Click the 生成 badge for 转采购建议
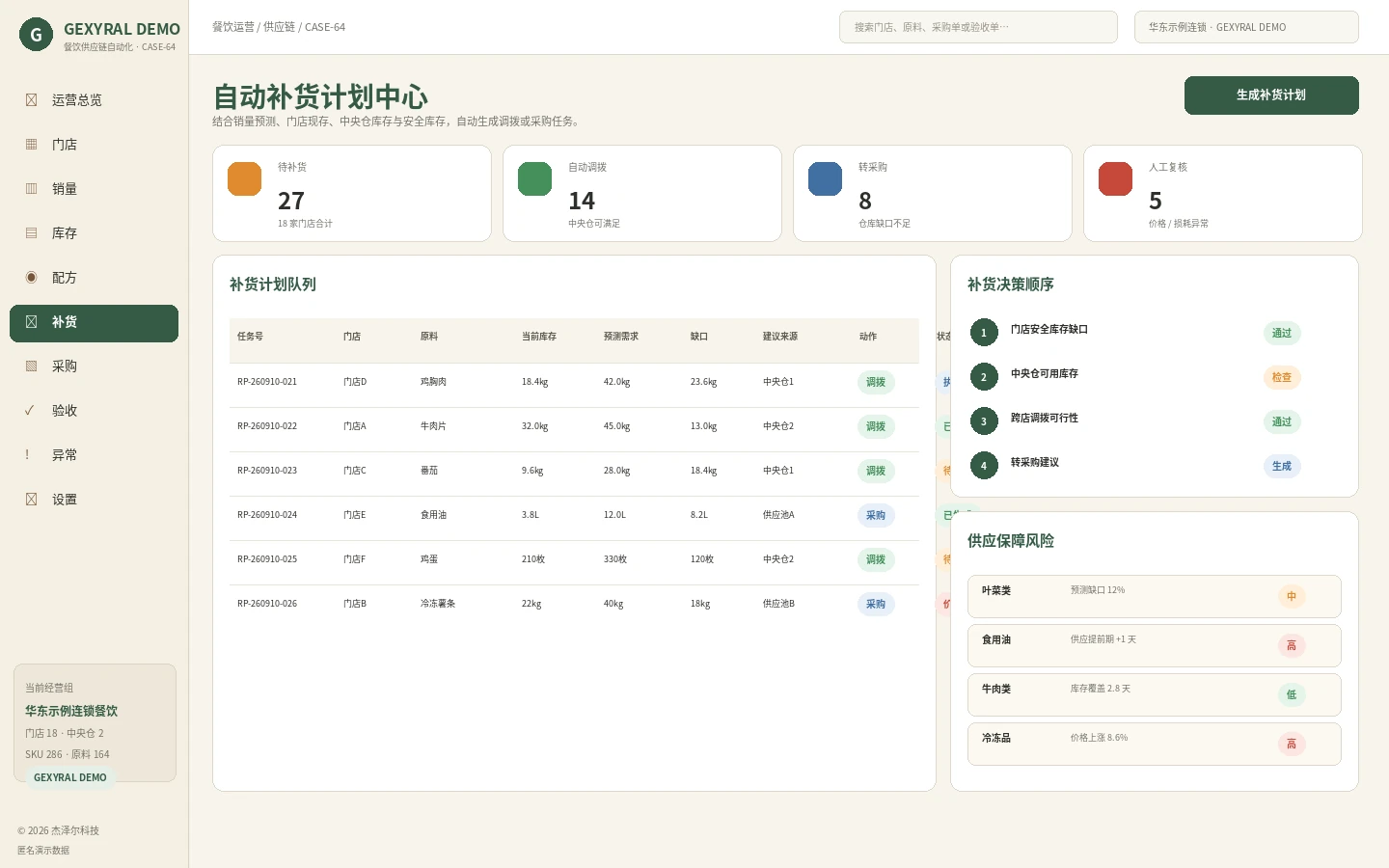 1282,466
